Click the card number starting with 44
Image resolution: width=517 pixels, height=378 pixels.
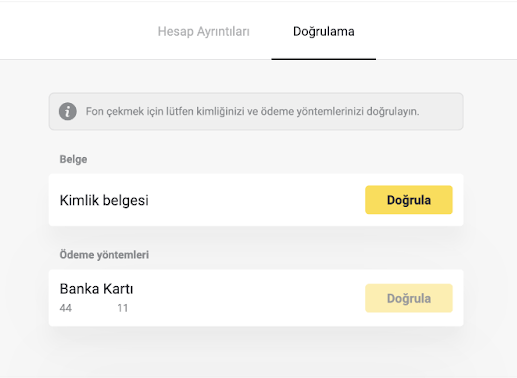pos(66,308)
